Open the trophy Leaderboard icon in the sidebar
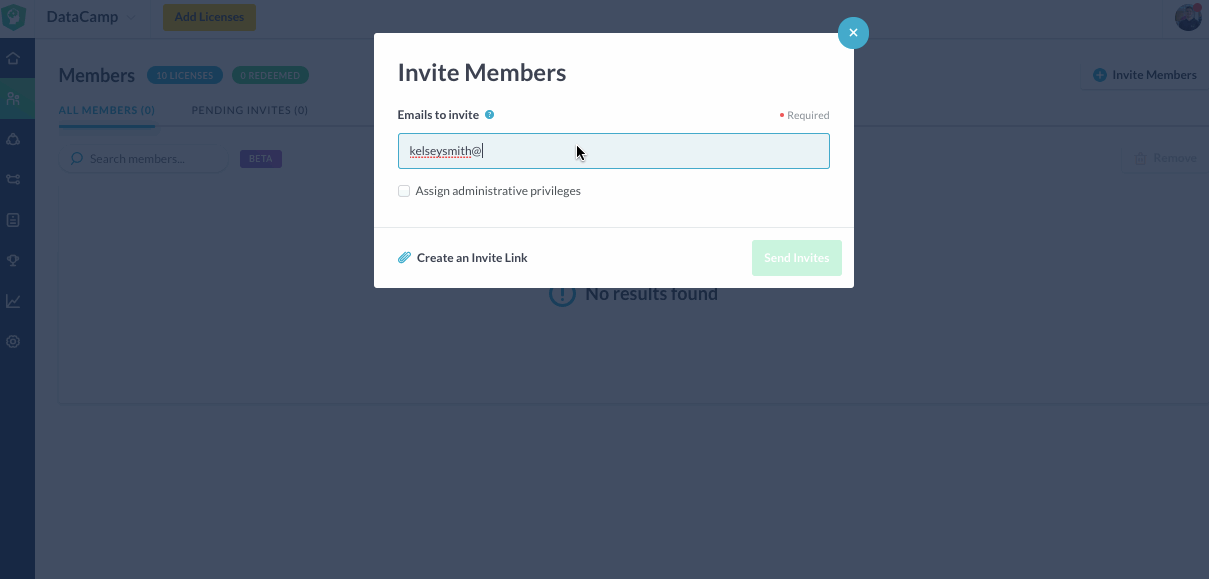Screen dimensions: 1209x579 click(x=13, y=260)
